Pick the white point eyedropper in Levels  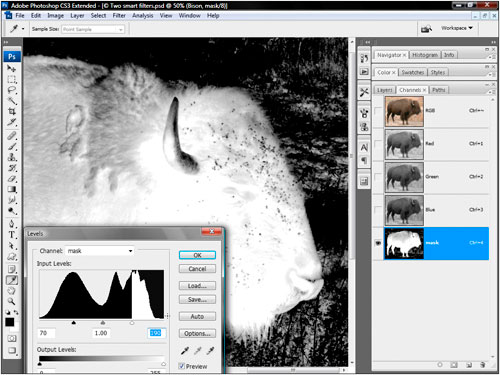210,350
